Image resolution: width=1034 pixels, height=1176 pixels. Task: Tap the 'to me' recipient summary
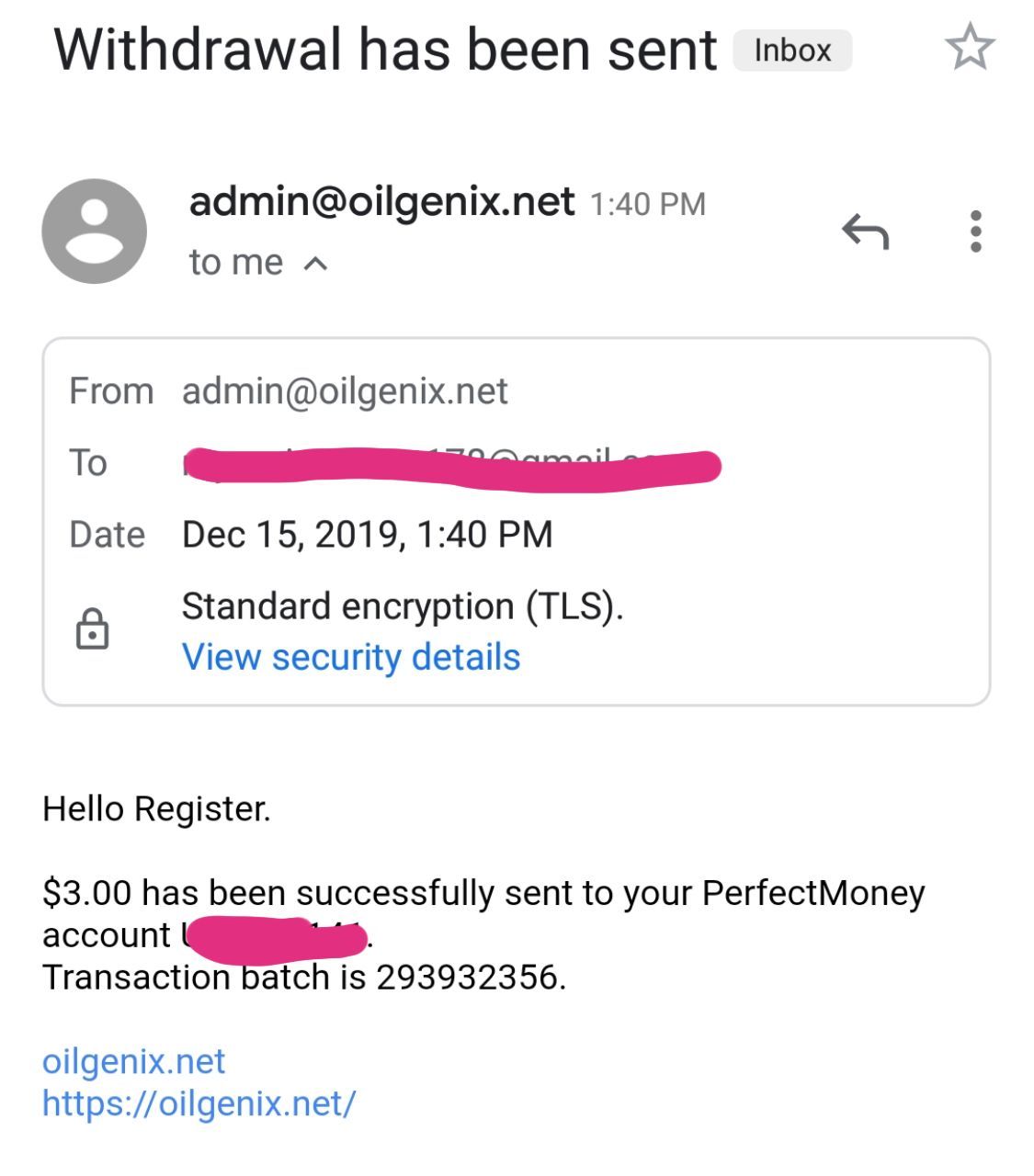click(236, 263)
